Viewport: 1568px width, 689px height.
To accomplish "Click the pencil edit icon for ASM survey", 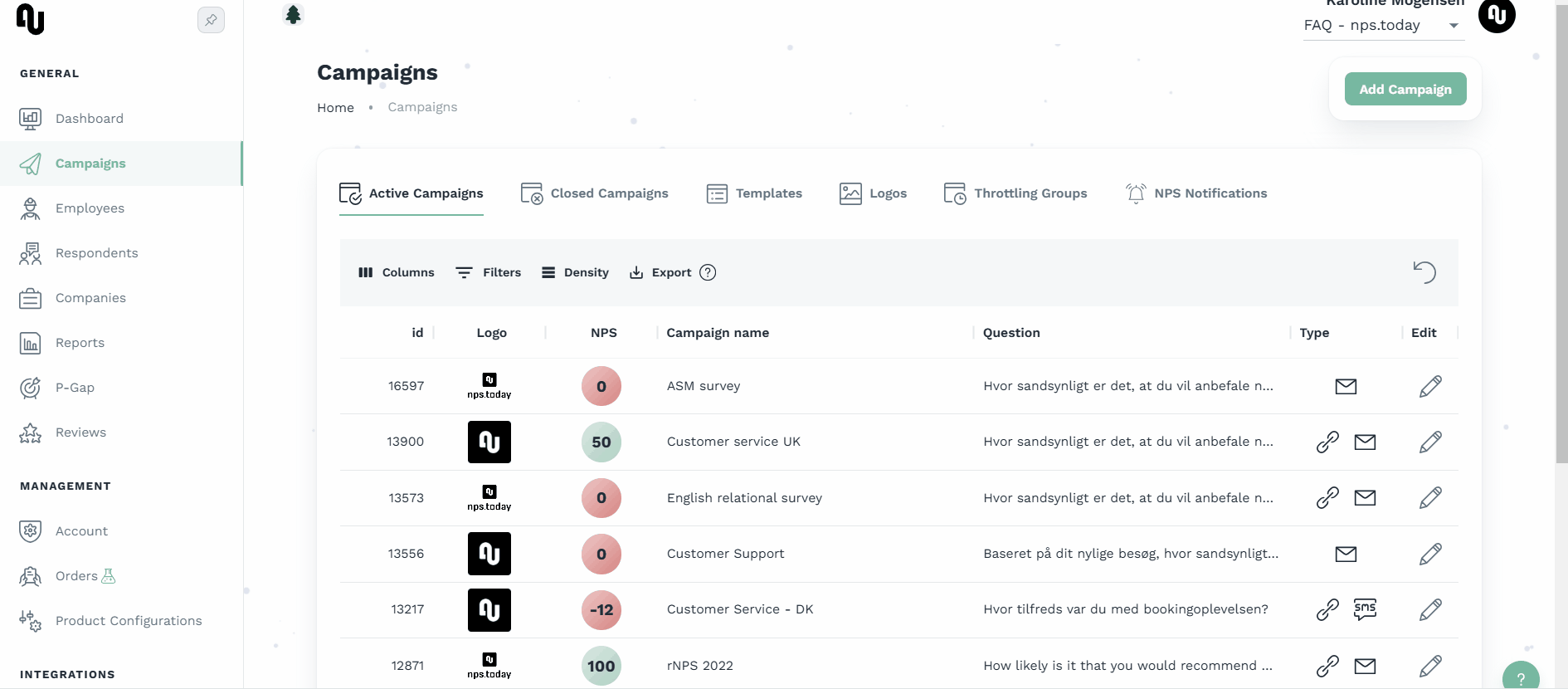I will 1430,386.
